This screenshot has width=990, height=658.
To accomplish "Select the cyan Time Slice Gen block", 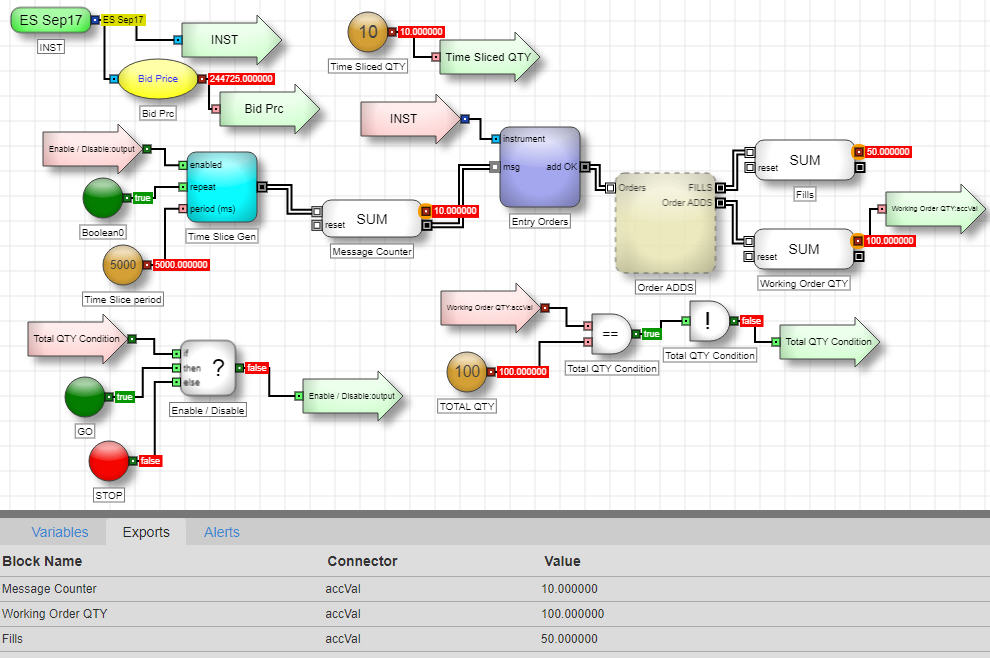I will (221, 187).
